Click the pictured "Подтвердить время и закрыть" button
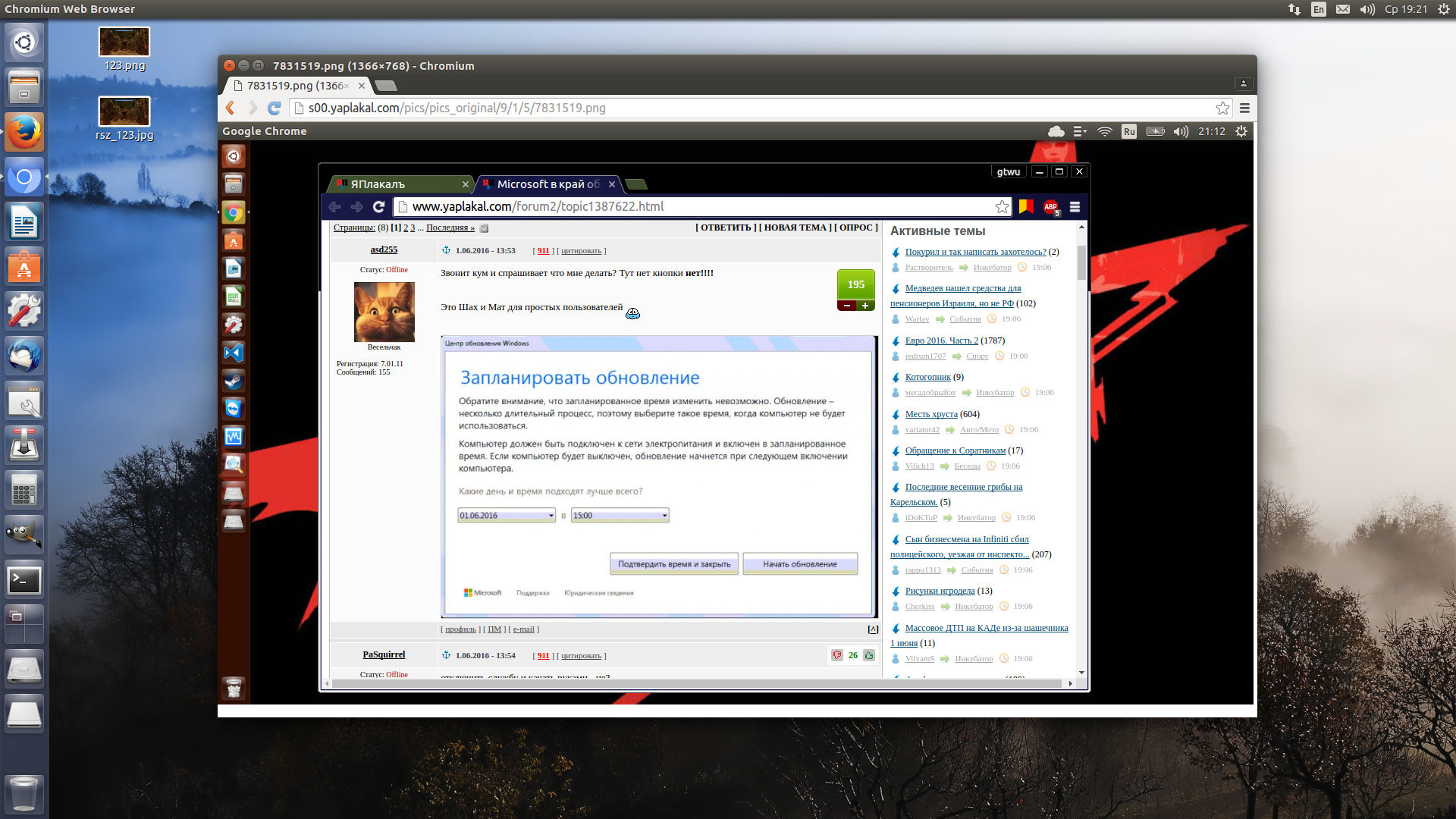 pyautogui.click(x=674, y=563)
